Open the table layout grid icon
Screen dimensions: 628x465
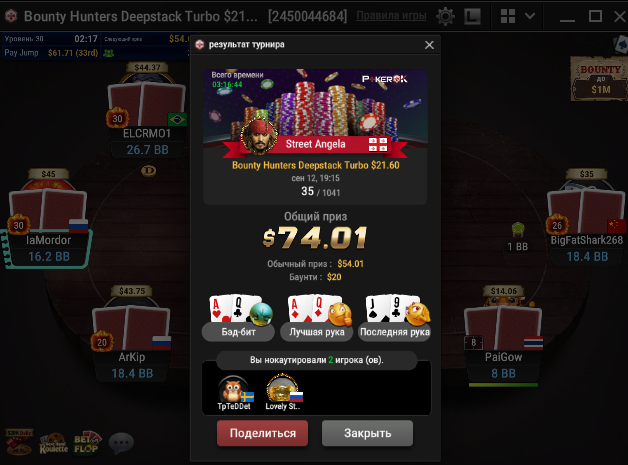coord(508,16)
